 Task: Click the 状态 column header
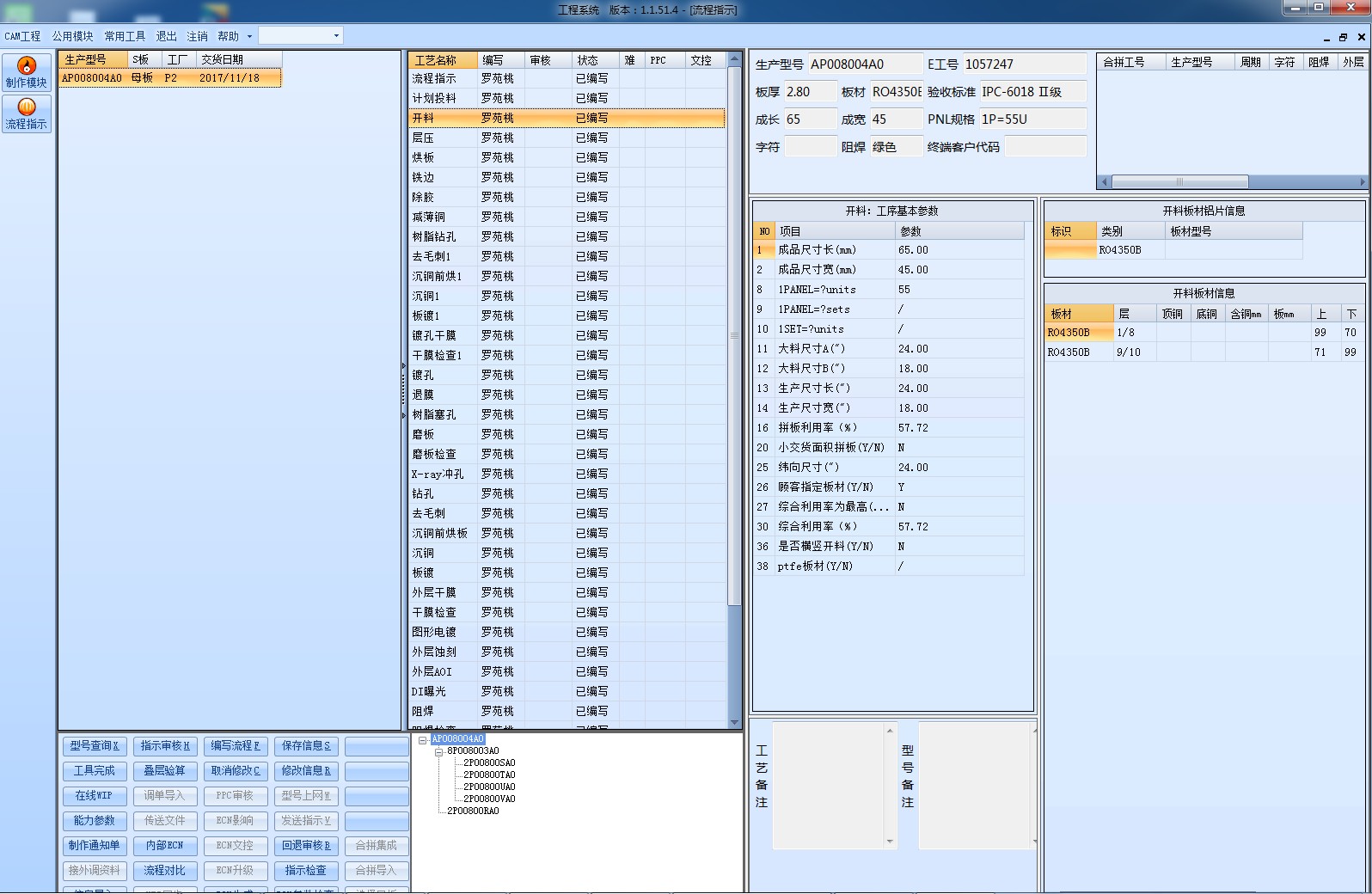pos(595,60)
